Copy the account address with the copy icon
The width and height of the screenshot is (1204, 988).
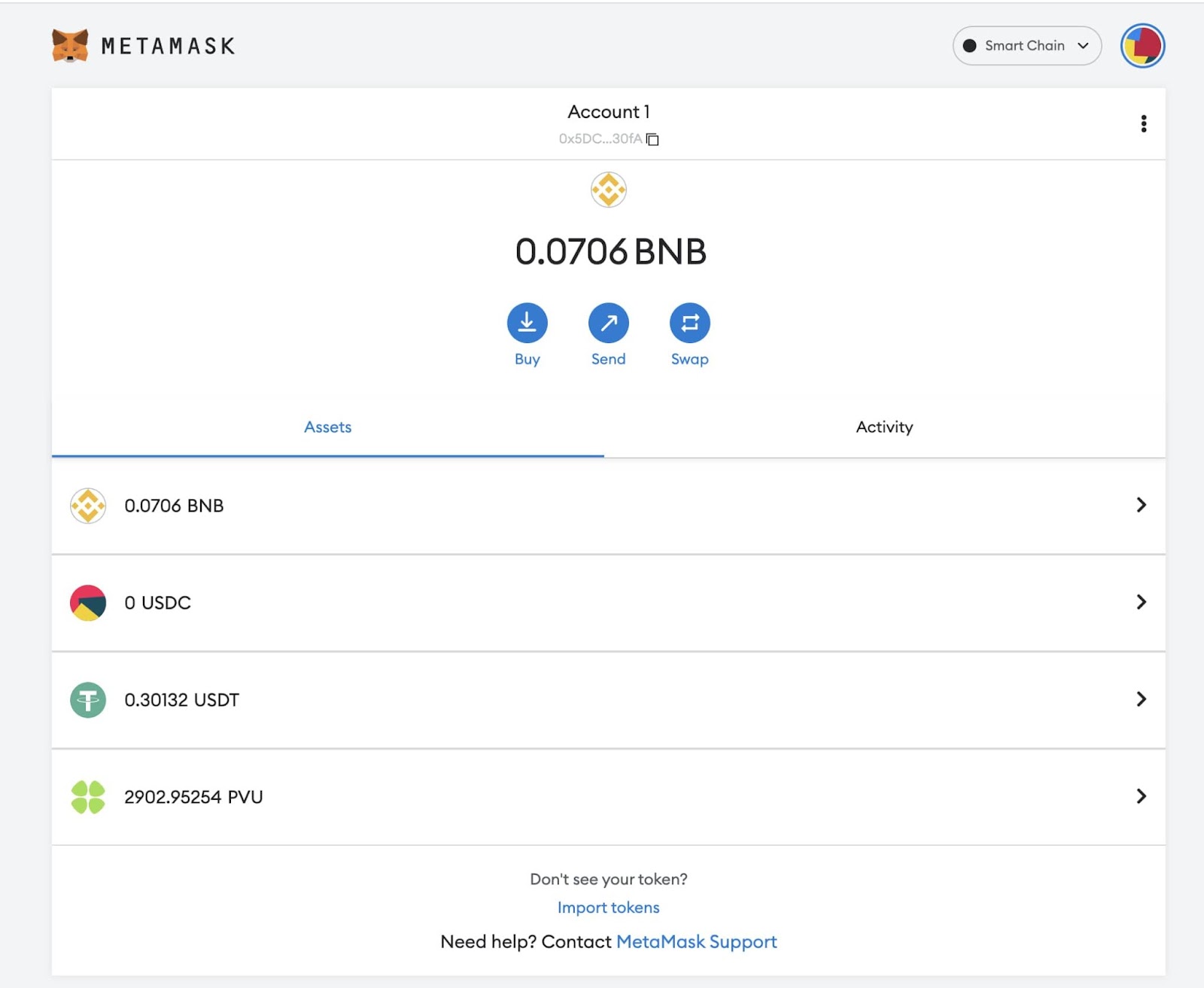coord(652,139)
